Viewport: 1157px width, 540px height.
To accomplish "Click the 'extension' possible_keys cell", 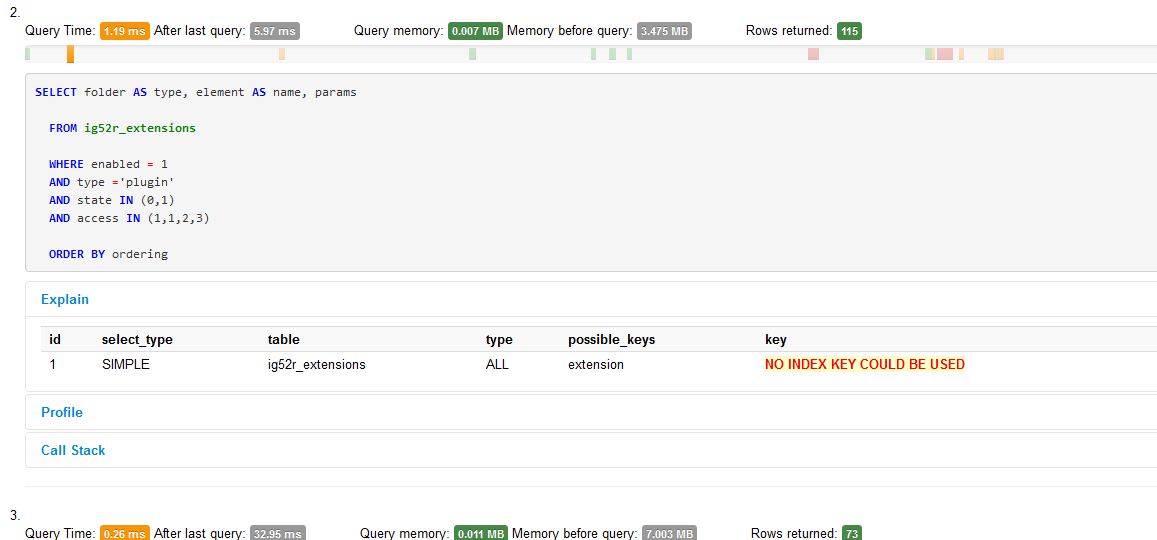I will click(595, 364).
